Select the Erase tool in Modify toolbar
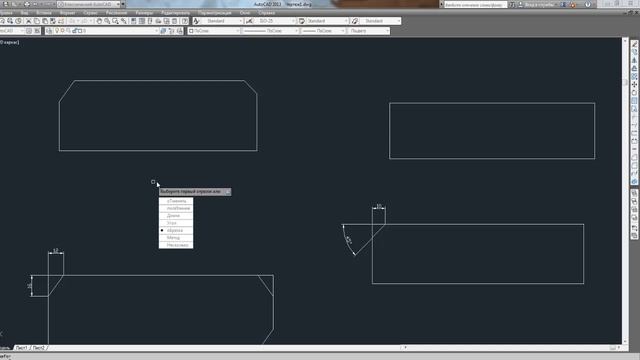This screenshot has width=640, height=360. pos(634,44)
